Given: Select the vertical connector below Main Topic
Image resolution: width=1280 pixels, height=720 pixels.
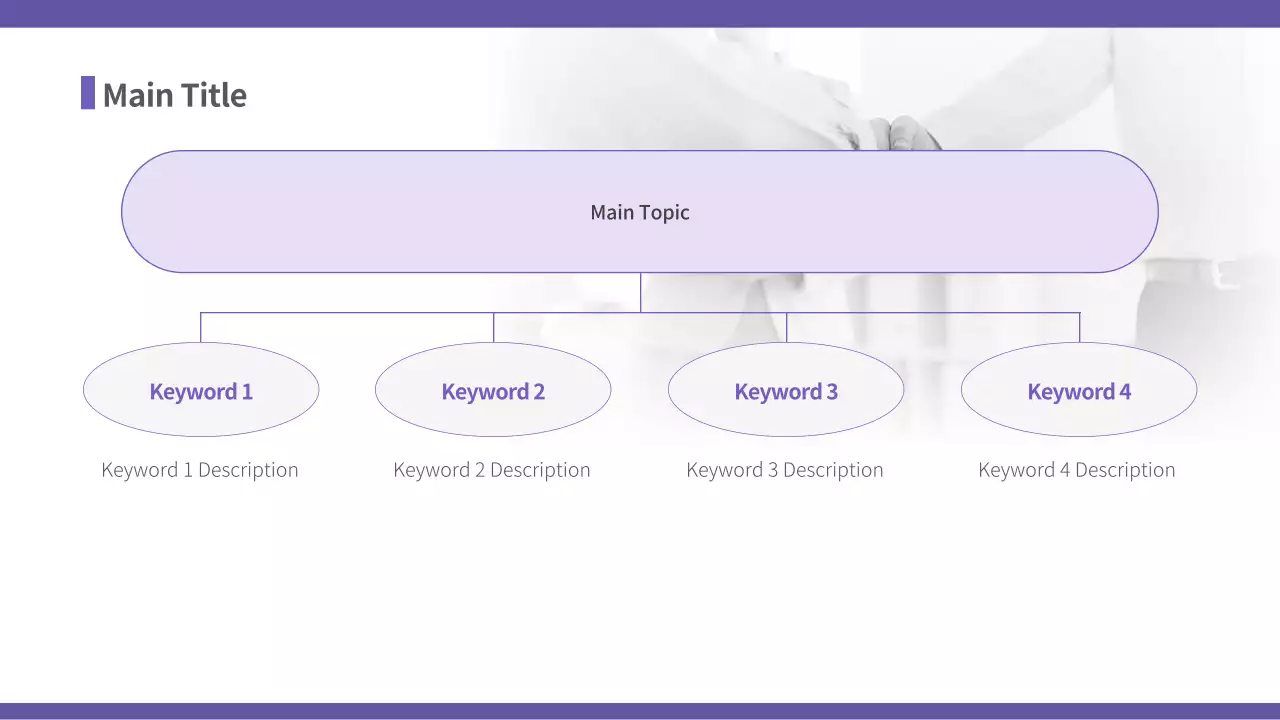Looking at the screenshot, I should [640, 292].
